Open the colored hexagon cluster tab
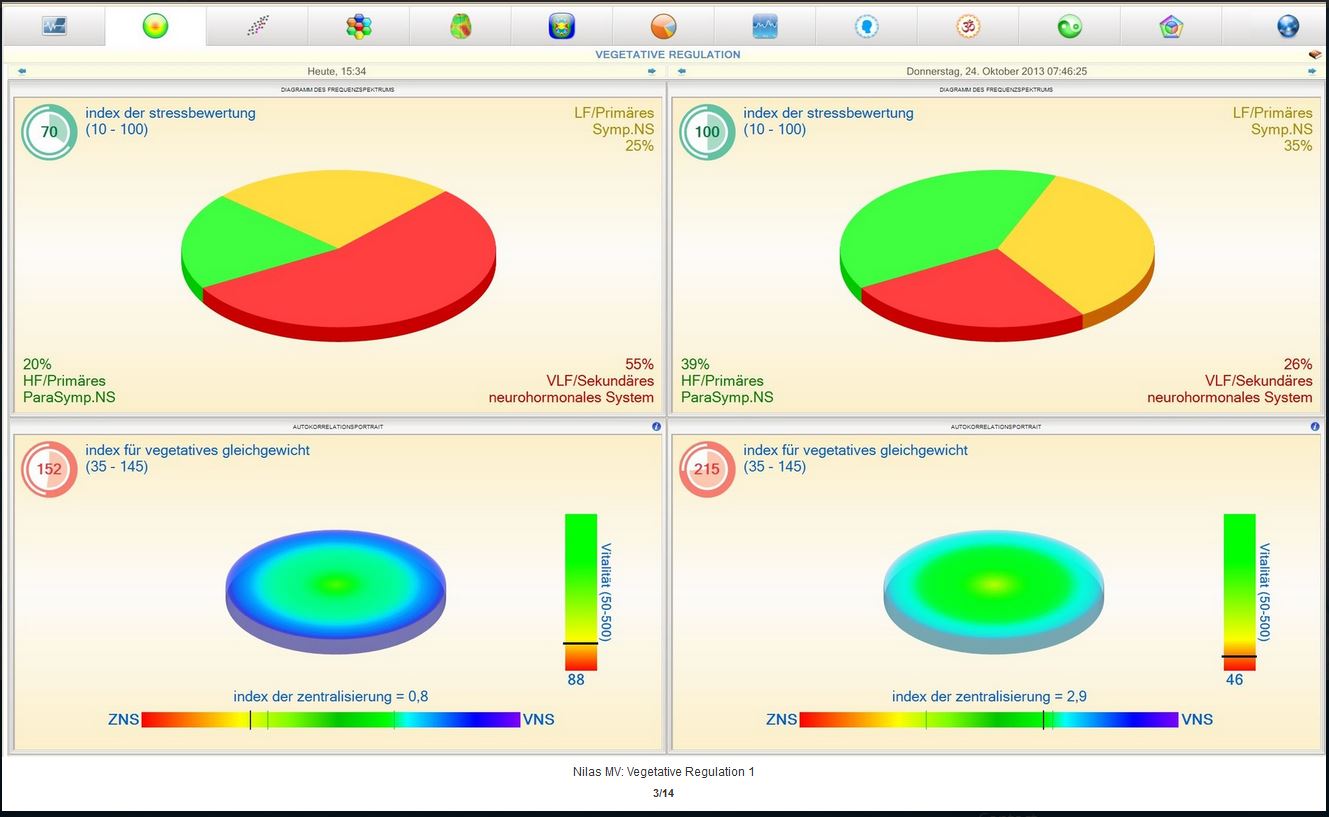 [359, 26]
